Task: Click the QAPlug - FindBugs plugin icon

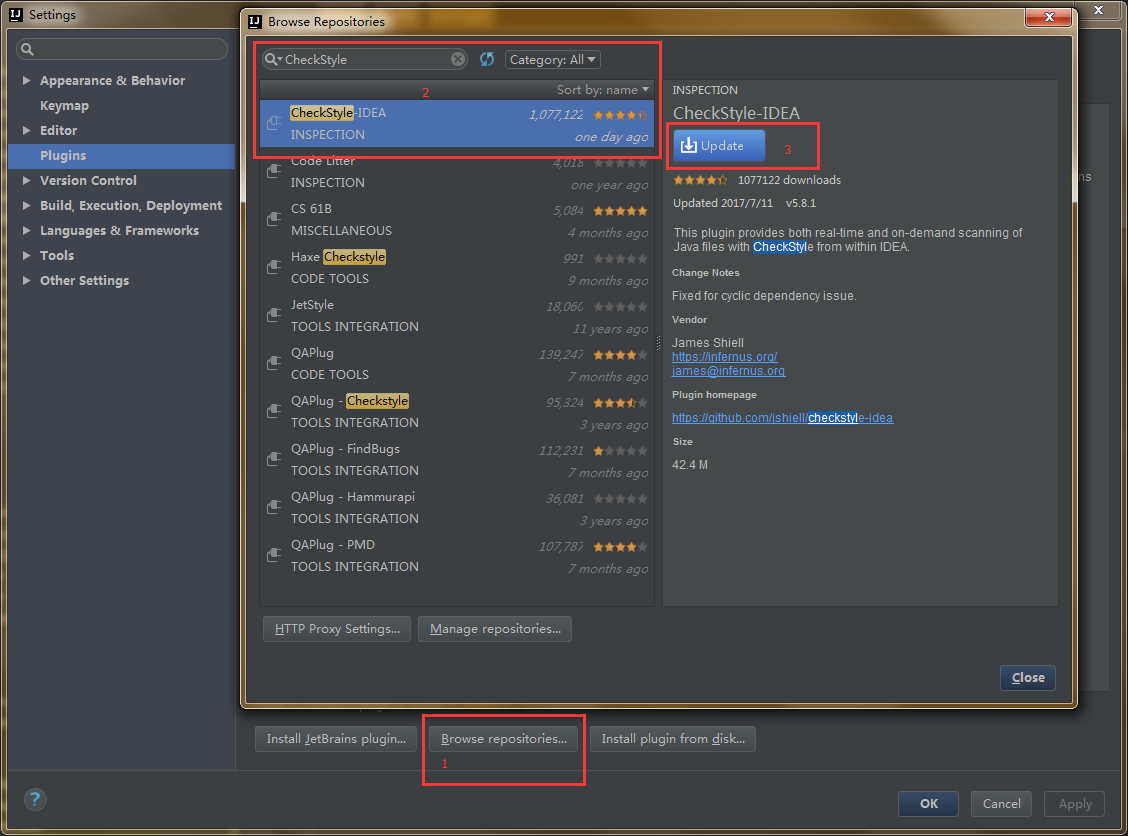Action: coord(274,459)
